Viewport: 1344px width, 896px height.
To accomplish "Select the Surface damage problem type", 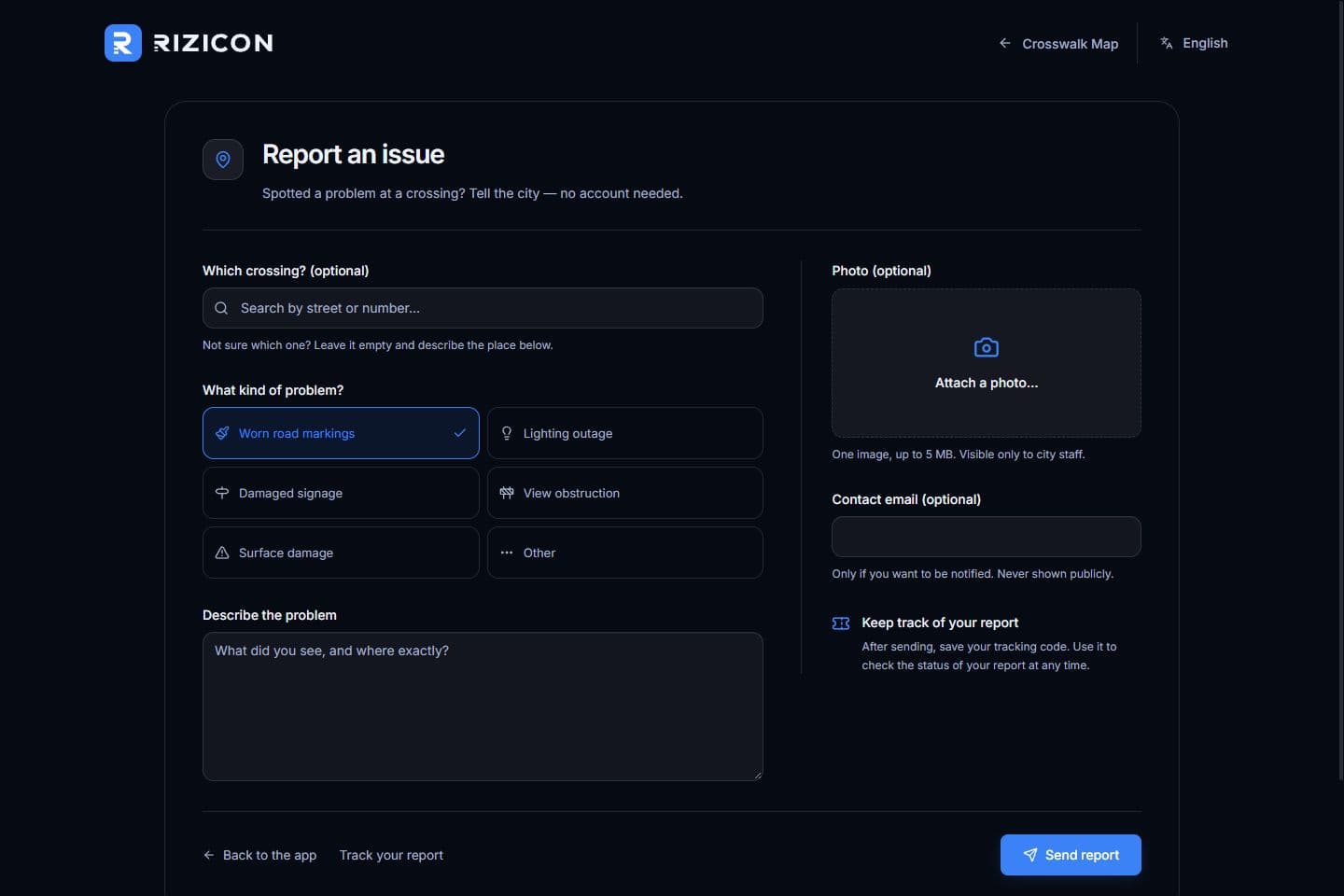I will [341, 553].
